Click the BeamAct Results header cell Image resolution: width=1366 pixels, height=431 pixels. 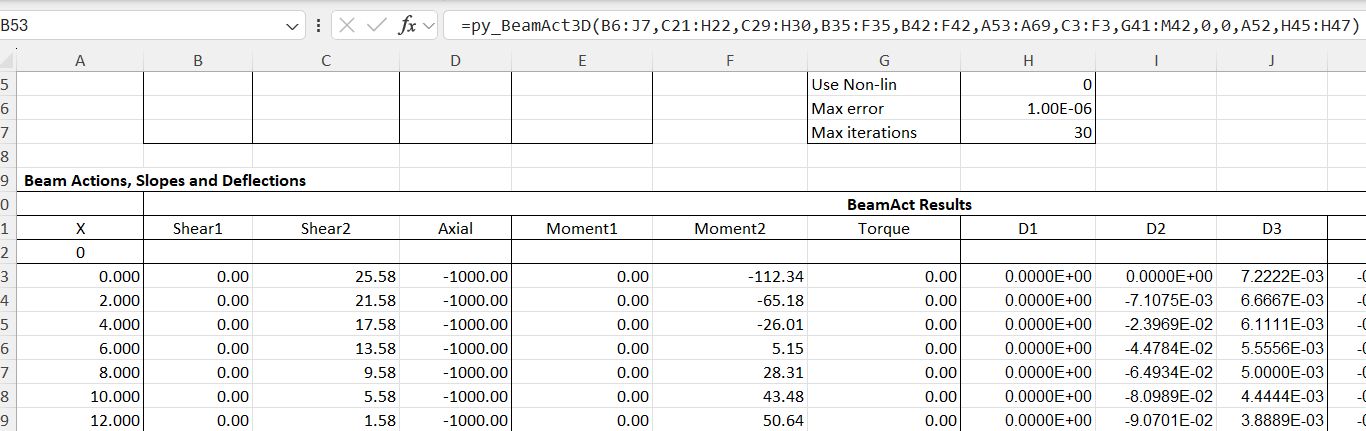pyautogui.click(x=908, y=205)
